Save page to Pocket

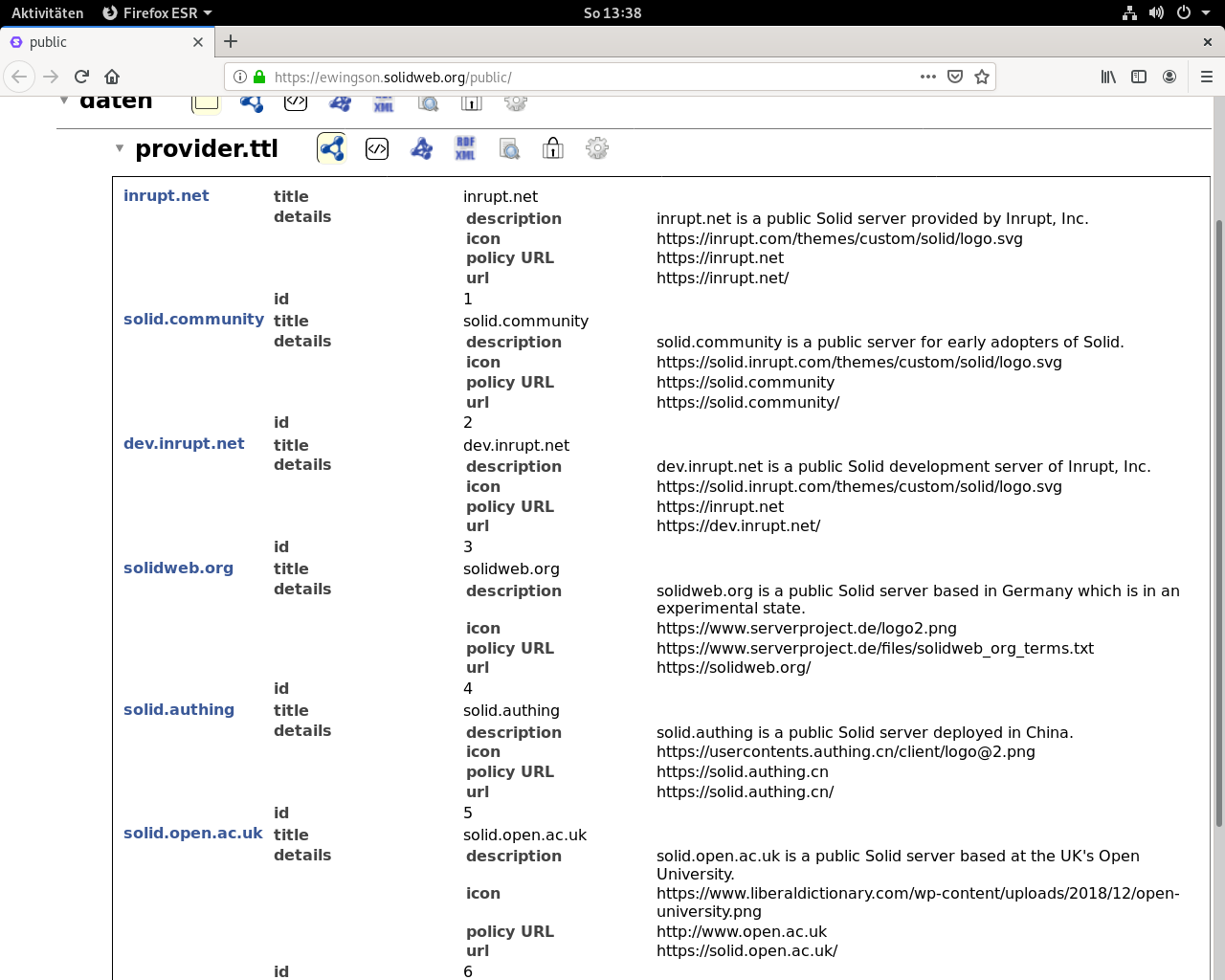coord(954,77)
